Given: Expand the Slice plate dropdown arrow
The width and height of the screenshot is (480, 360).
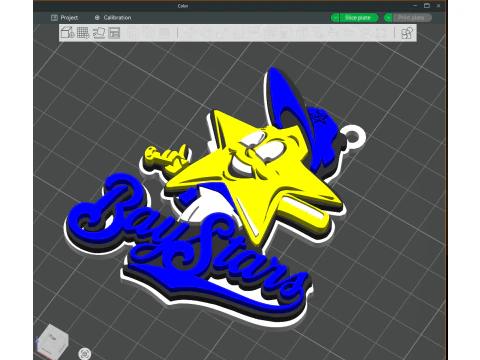Looking at the screenshot, I should pyautogui.click(x=335, y=18).
